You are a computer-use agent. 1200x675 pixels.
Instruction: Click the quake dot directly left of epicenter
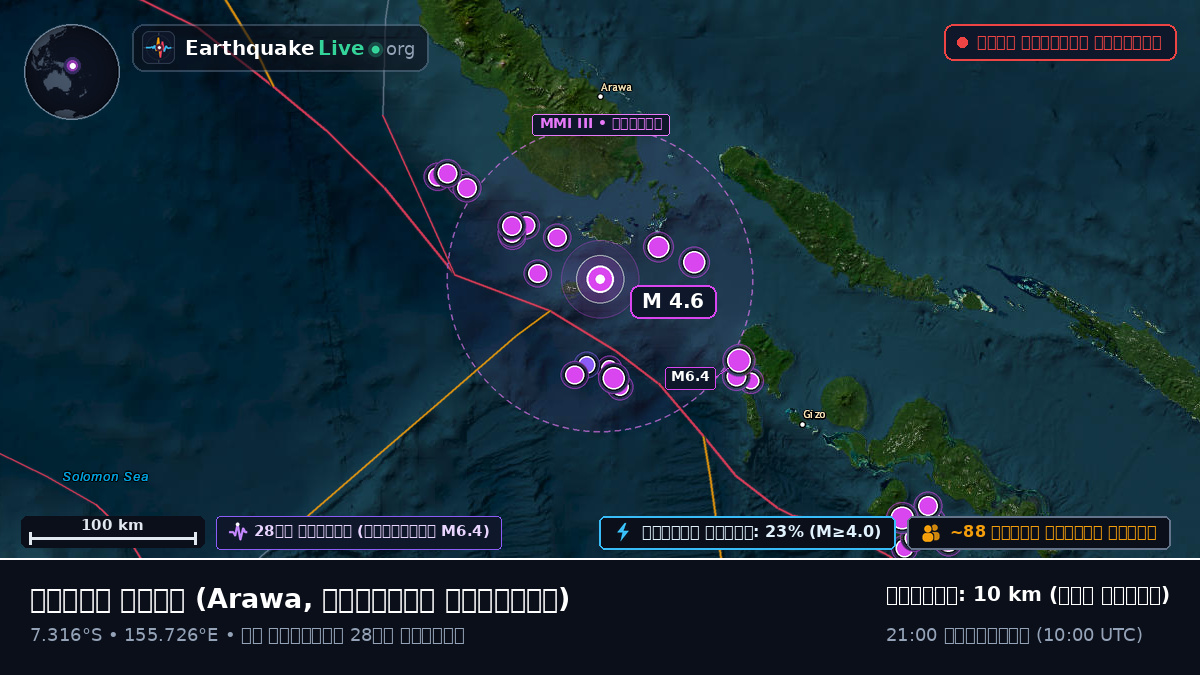coord(538,273)
